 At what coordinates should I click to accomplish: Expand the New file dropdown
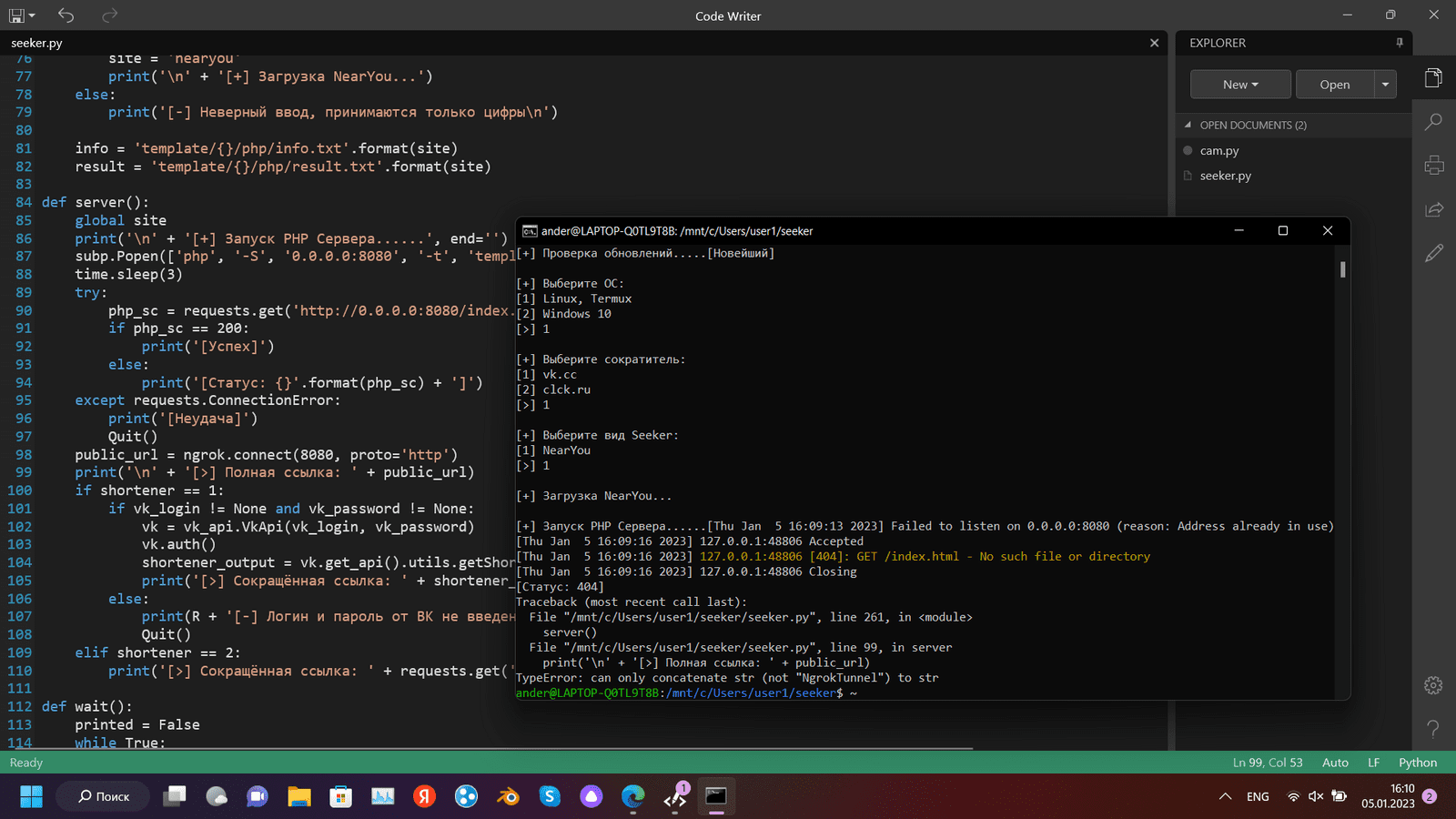click(1240, 85)
